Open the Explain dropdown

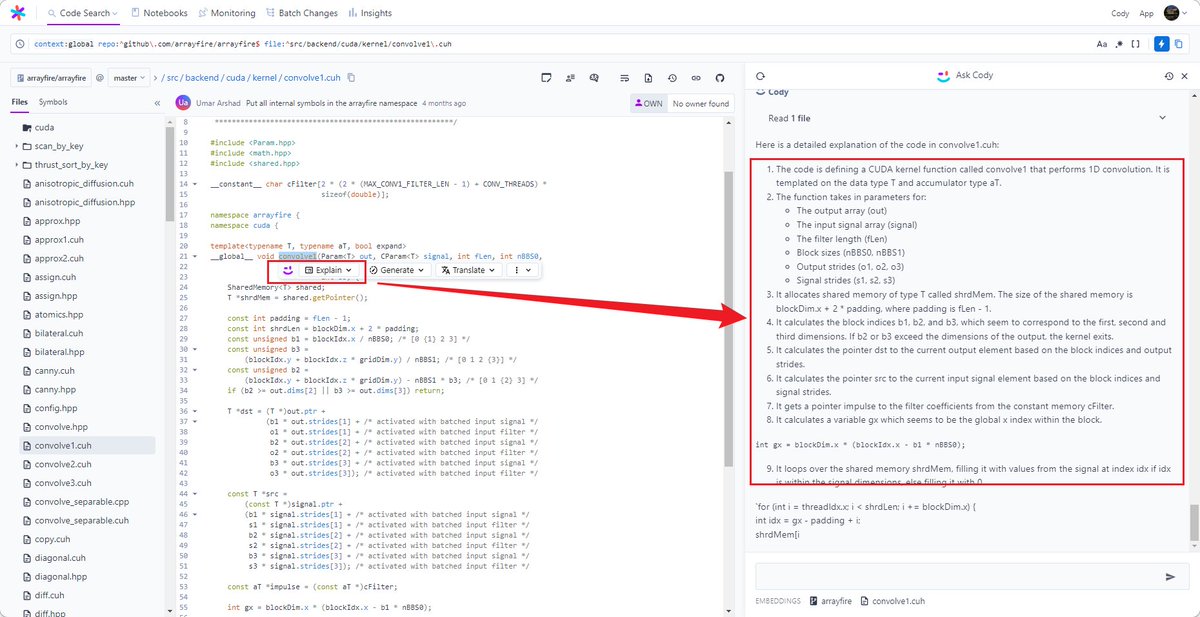(329, 270)
